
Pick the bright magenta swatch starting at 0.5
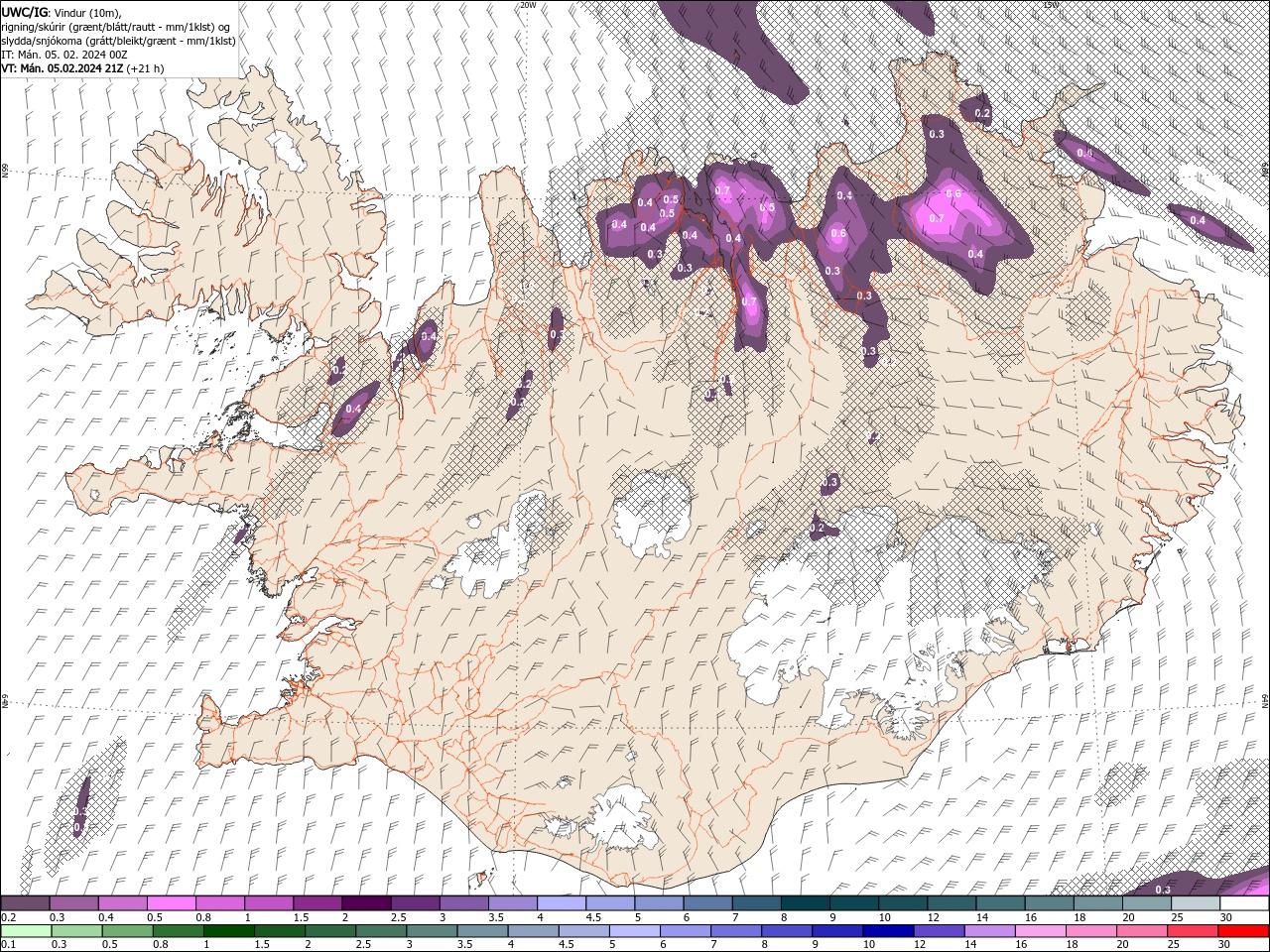pos(171,903)
